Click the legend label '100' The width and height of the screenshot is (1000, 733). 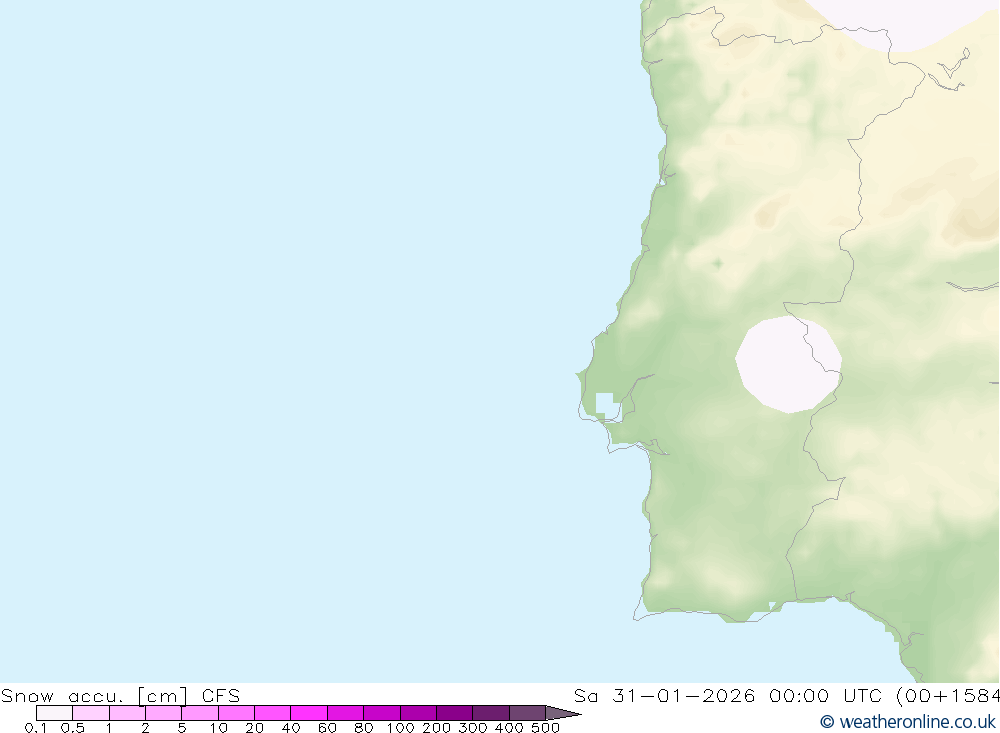point(401,728)
